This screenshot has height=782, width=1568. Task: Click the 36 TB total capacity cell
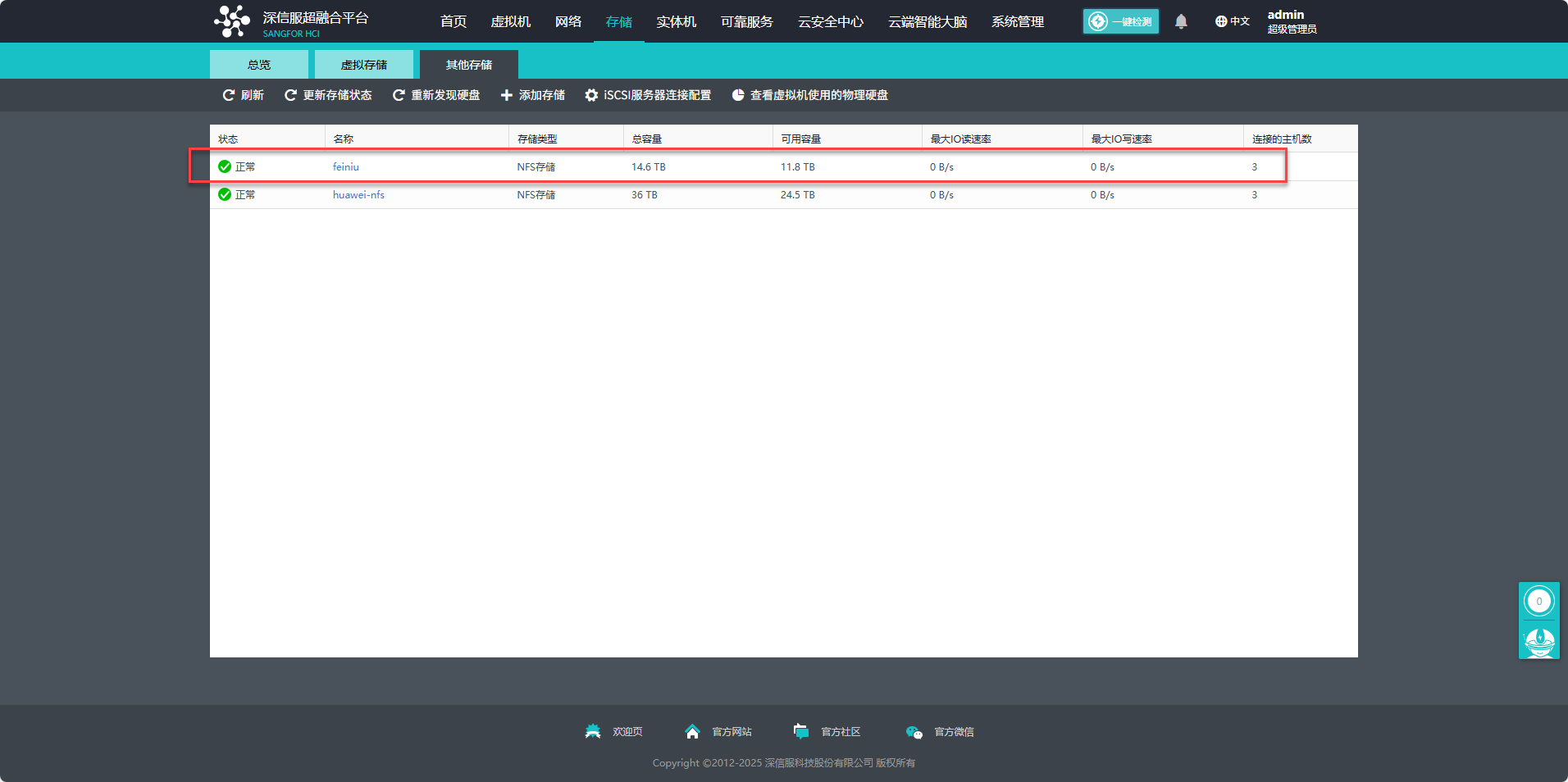(645, 194)
